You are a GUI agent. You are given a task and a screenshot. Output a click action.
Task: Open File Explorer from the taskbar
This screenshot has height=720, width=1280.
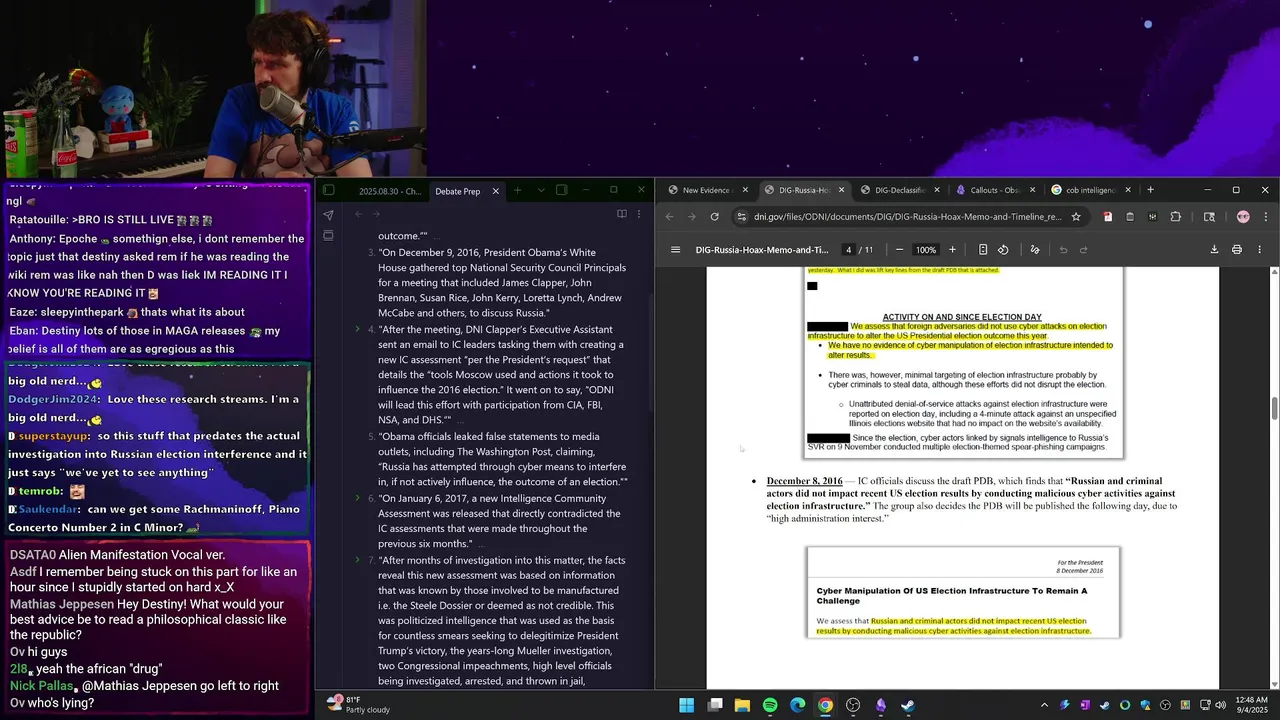[742, 705]
